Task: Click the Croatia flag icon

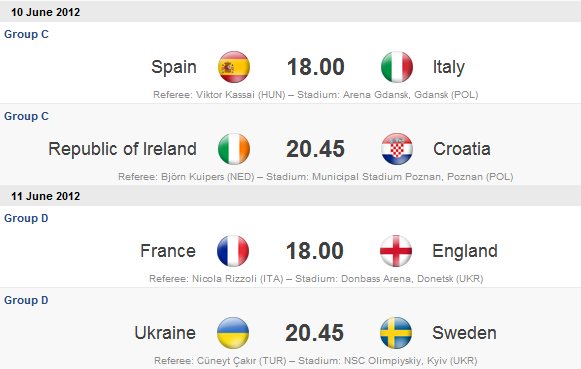Action: [397, 149]
